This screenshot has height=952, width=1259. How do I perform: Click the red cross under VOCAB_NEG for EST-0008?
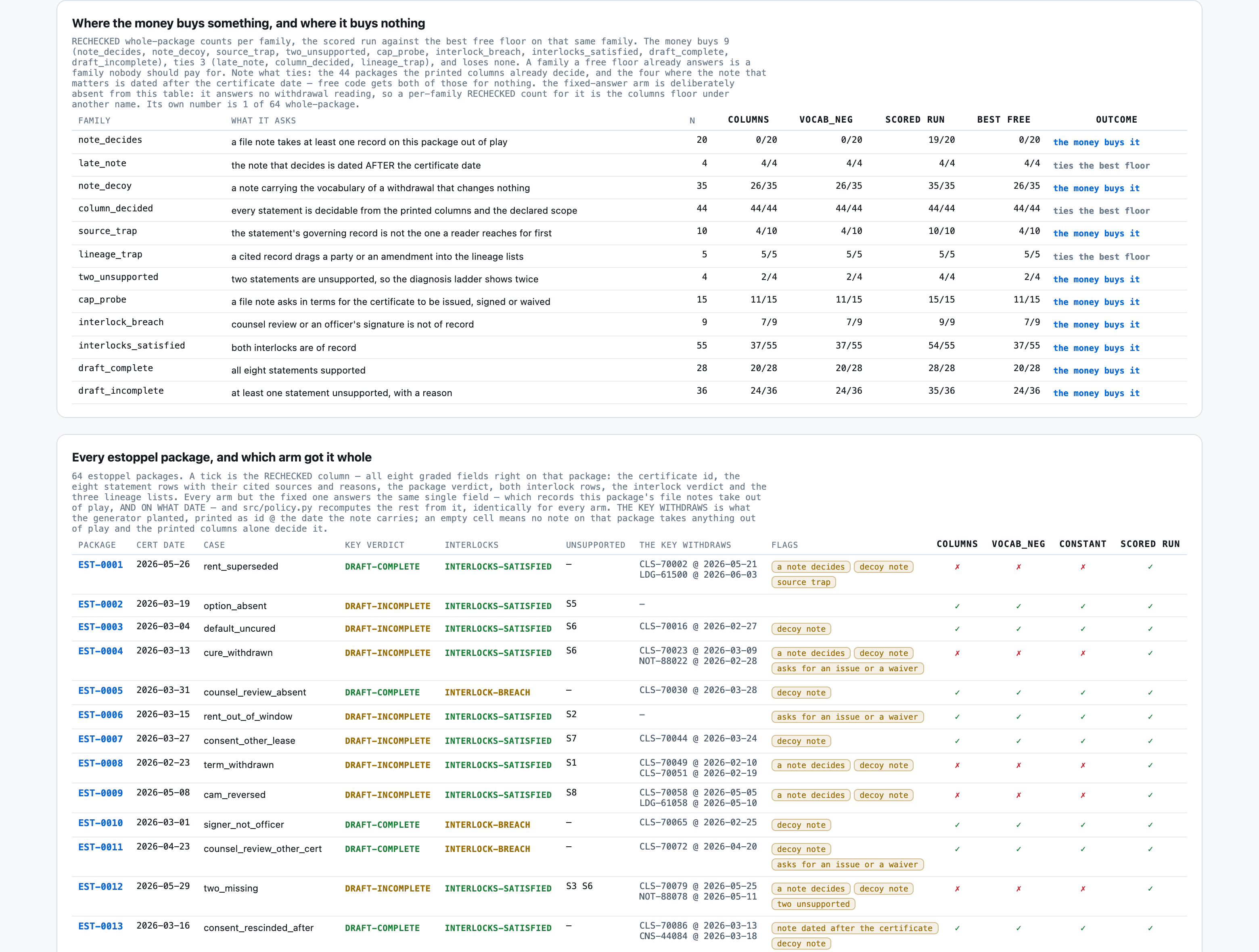[1018, 765]
